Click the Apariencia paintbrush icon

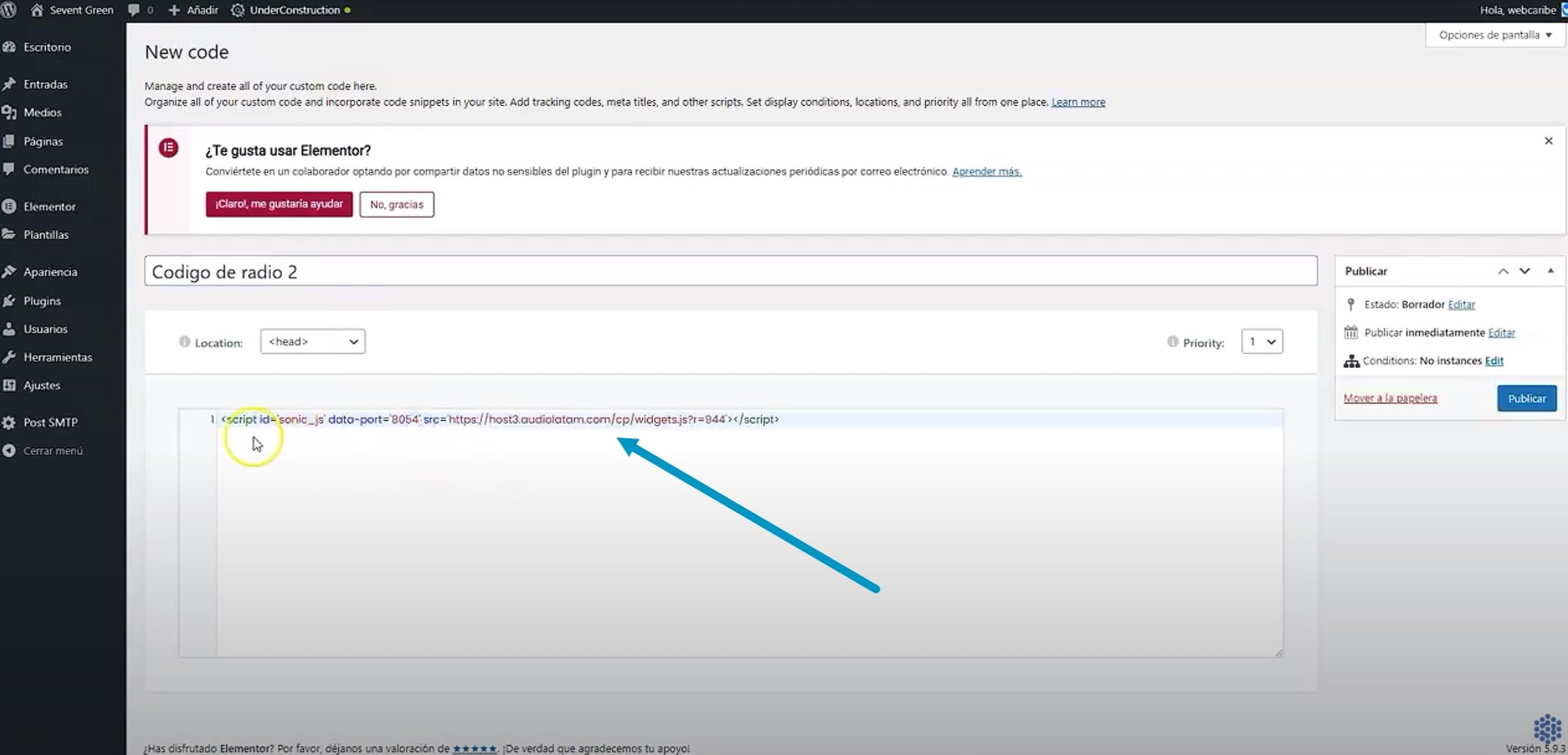tap(9, 272)
